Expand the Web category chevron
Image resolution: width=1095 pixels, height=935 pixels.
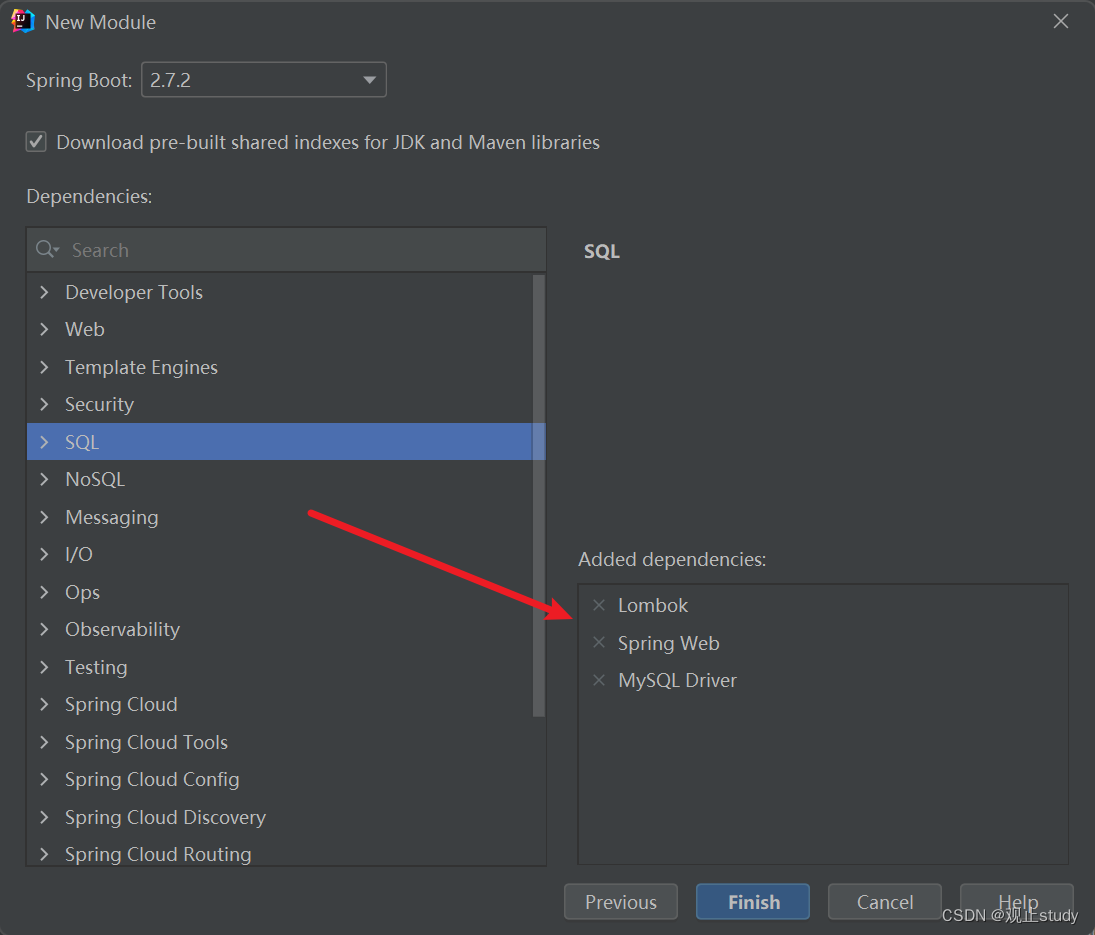45,329
